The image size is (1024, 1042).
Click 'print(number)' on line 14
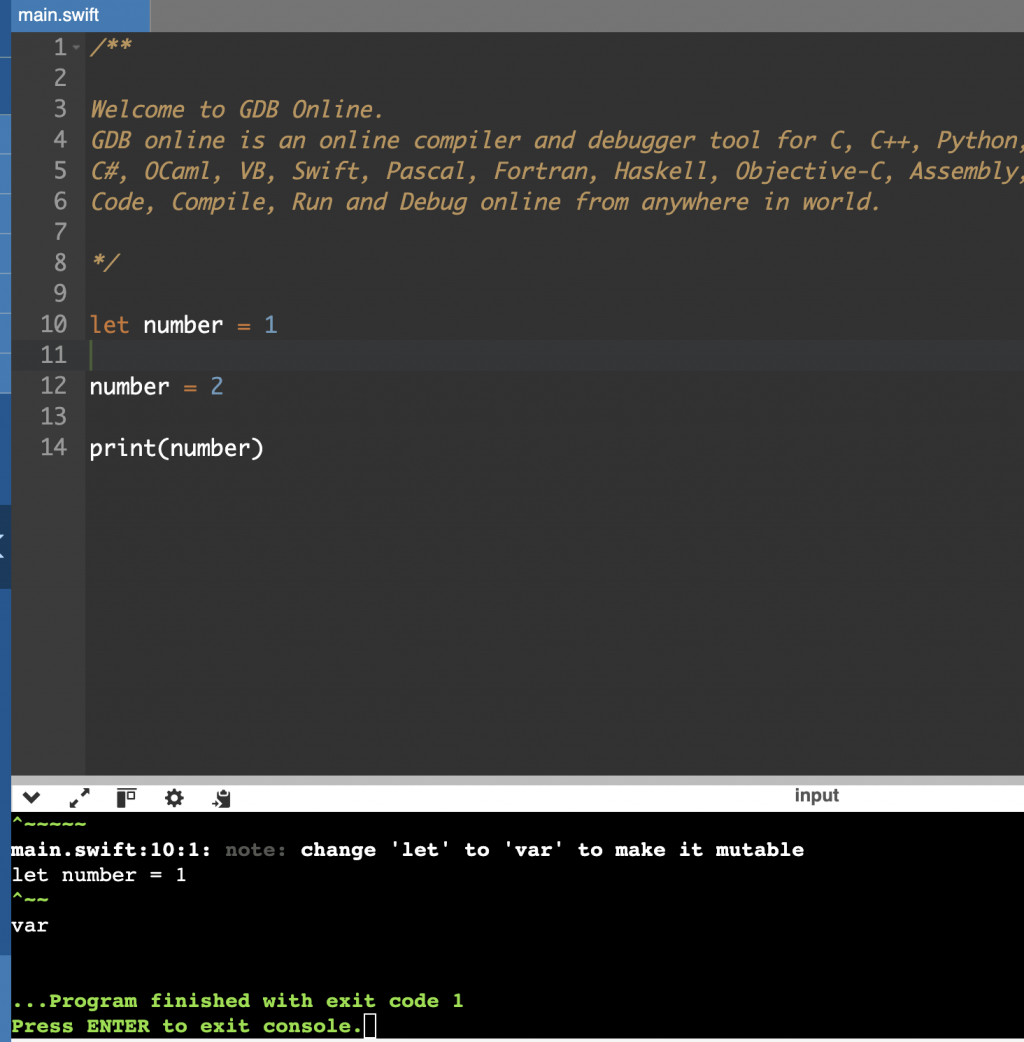[177, 449]
